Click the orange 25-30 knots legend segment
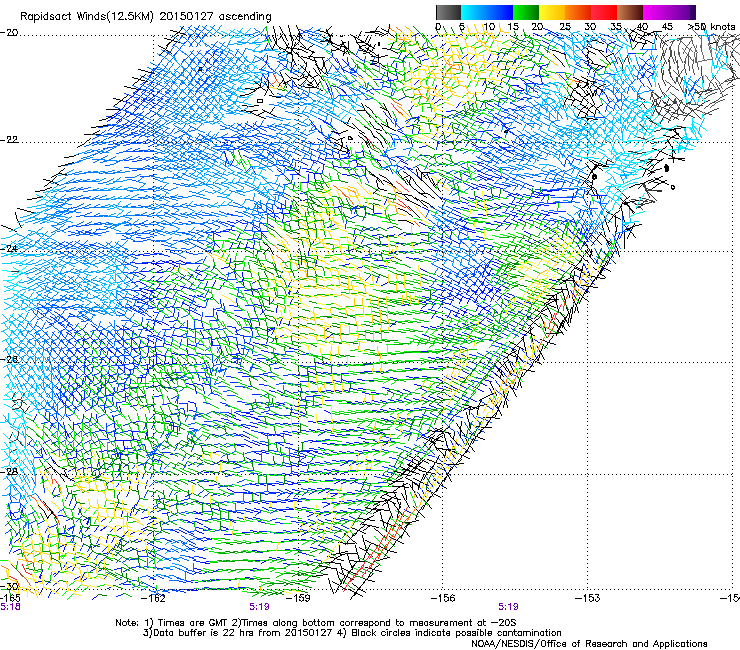 point(578,12)
